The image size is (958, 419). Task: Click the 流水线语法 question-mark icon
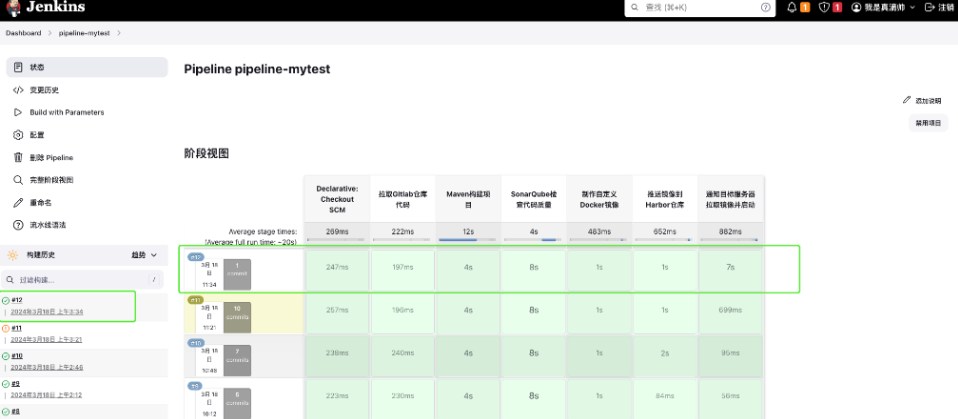(x=18, y=225)
